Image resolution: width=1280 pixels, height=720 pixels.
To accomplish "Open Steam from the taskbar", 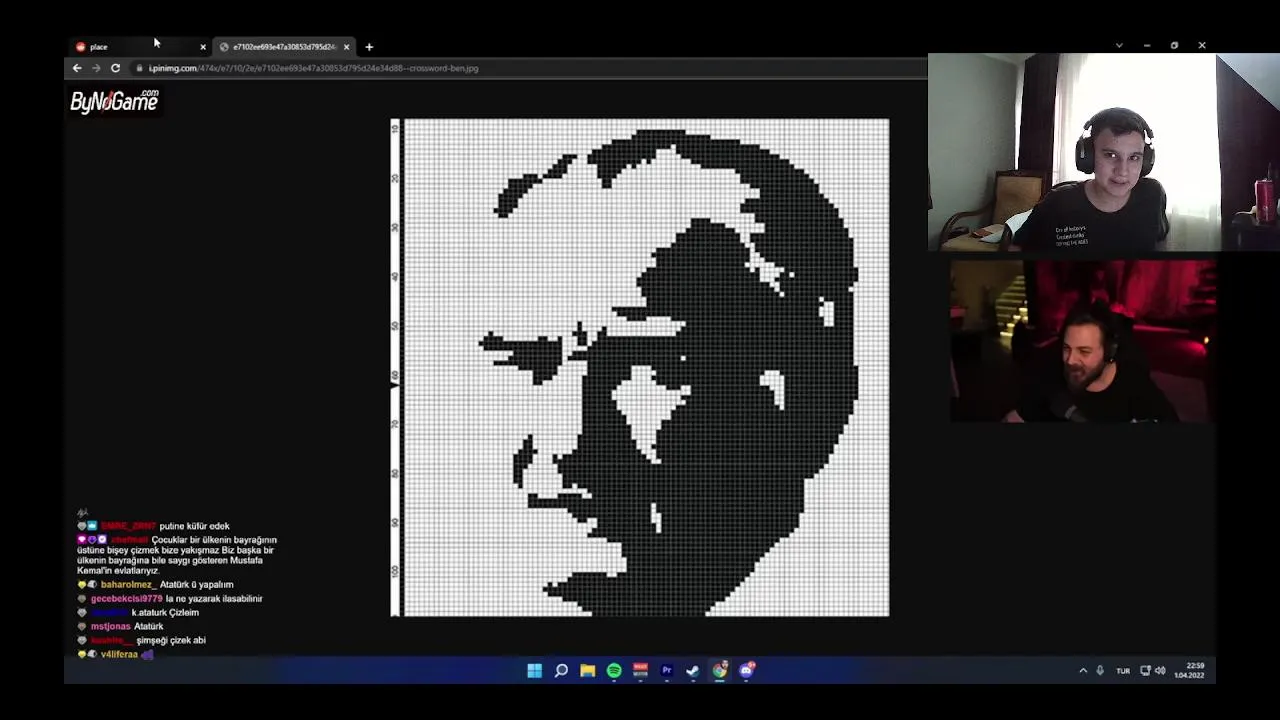I will 692,671.
